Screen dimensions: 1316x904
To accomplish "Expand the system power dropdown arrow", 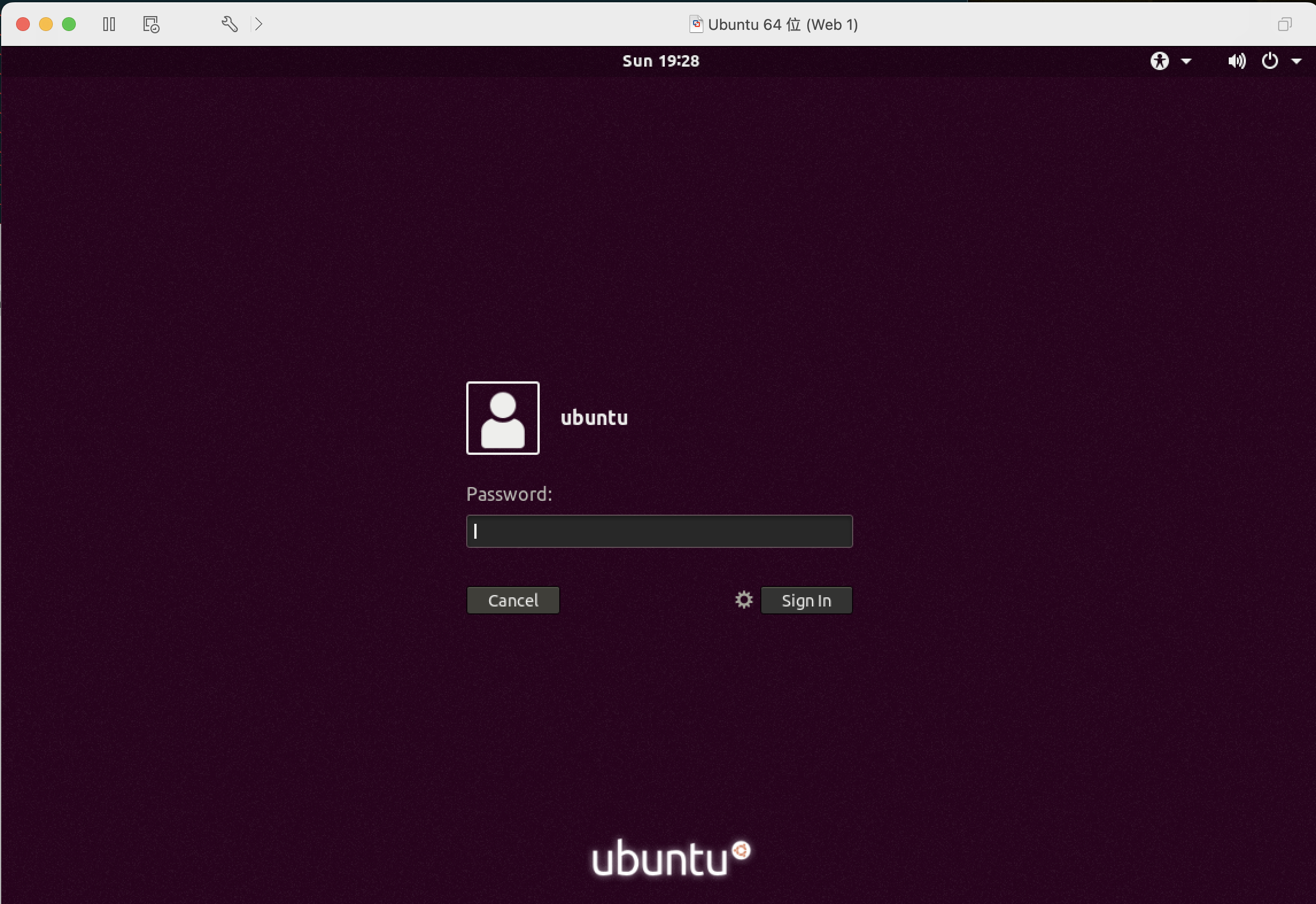I will coord(1296,61).
